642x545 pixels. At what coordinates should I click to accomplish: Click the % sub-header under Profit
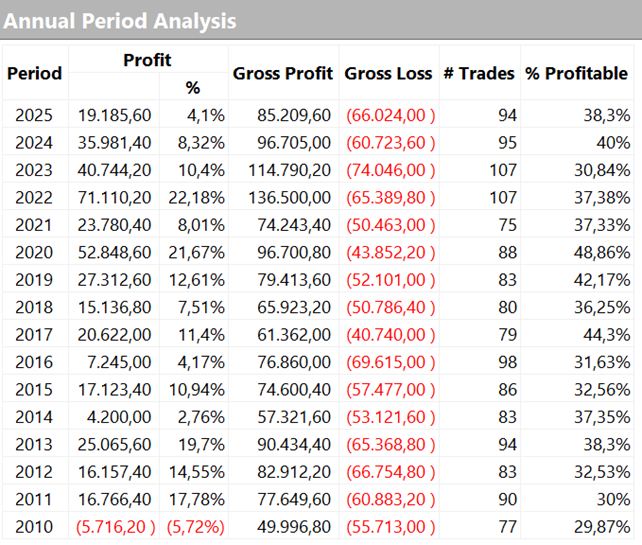193,88
